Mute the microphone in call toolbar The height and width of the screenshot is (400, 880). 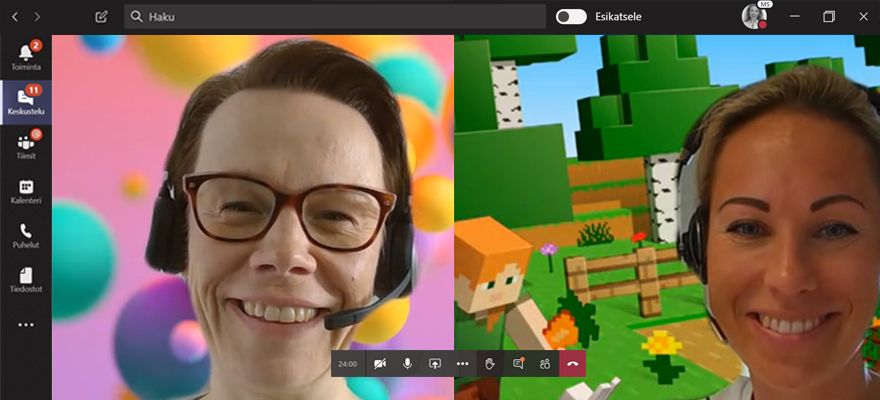point(407,364)
